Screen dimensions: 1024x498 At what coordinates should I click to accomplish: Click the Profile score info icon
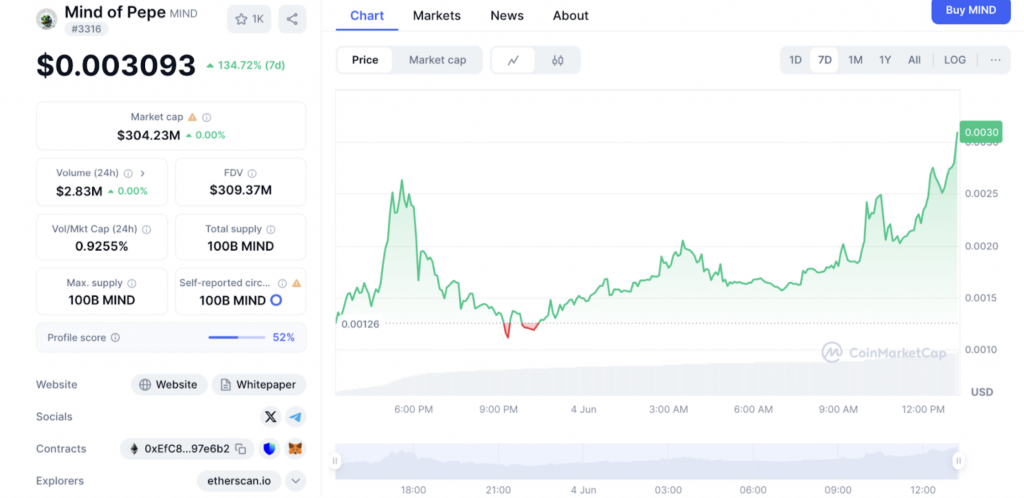click(x=116, y=337)
